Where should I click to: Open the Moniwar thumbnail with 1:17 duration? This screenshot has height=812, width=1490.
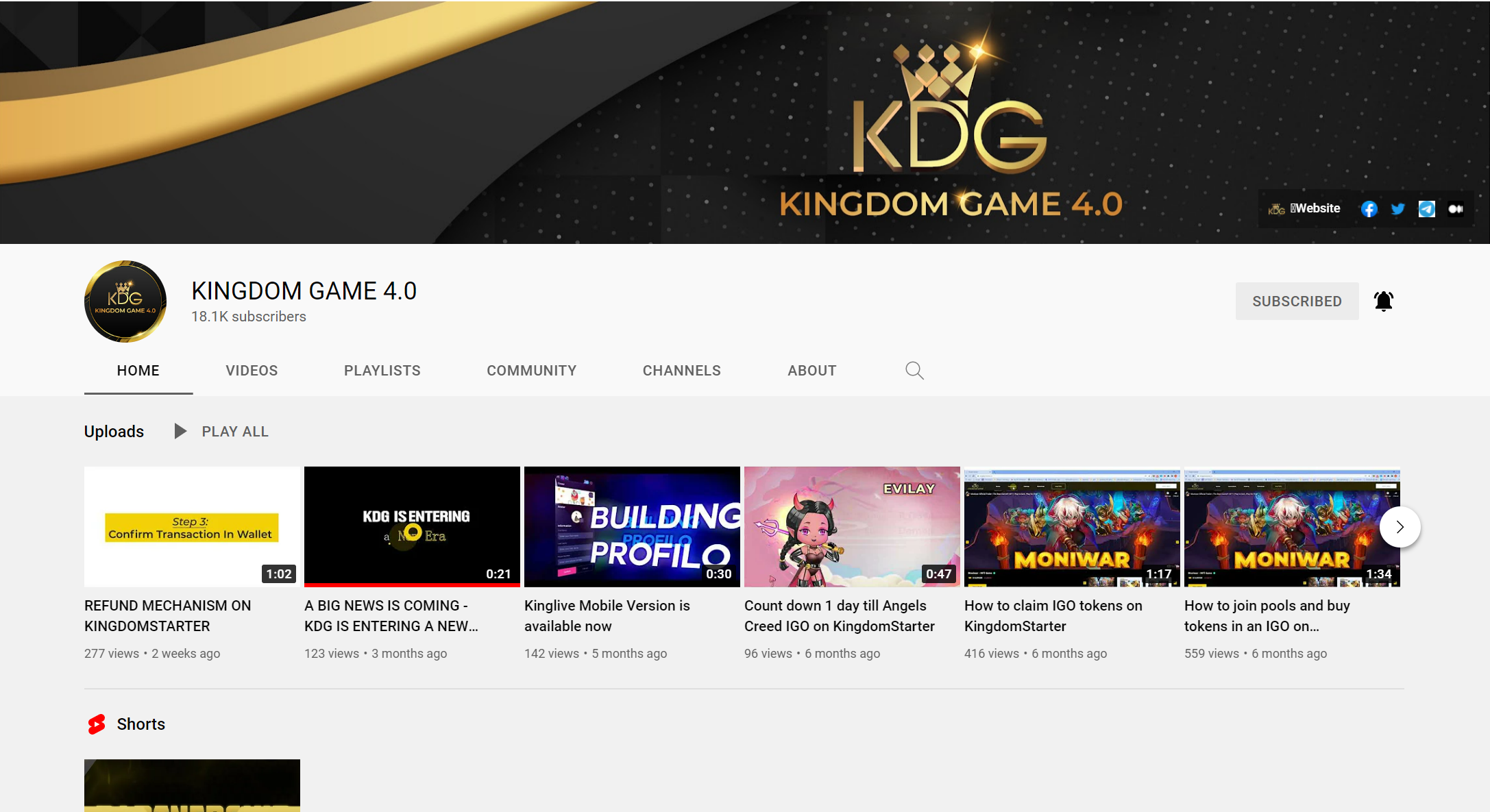click(x=1072, y=526)
